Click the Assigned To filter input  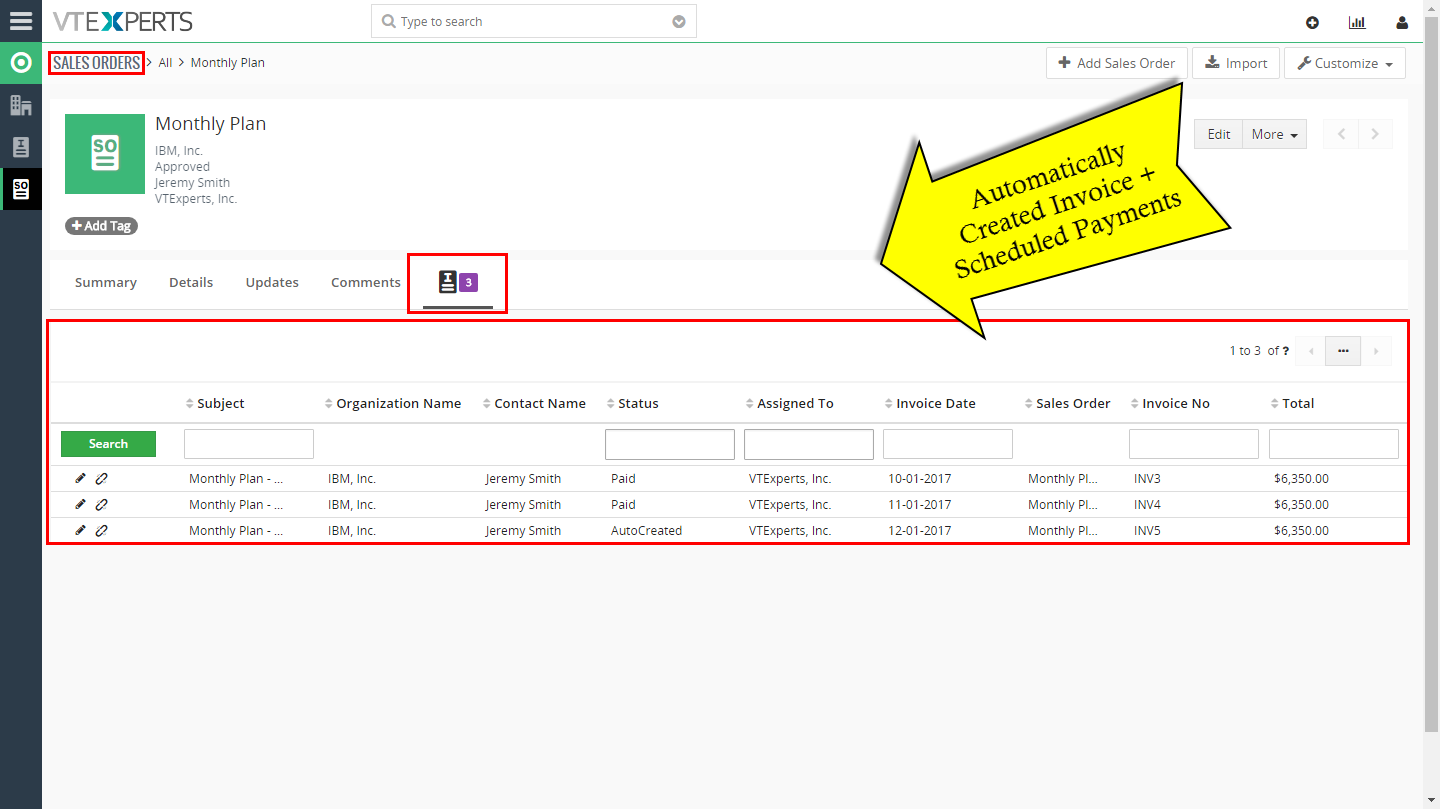click(809, 444)
